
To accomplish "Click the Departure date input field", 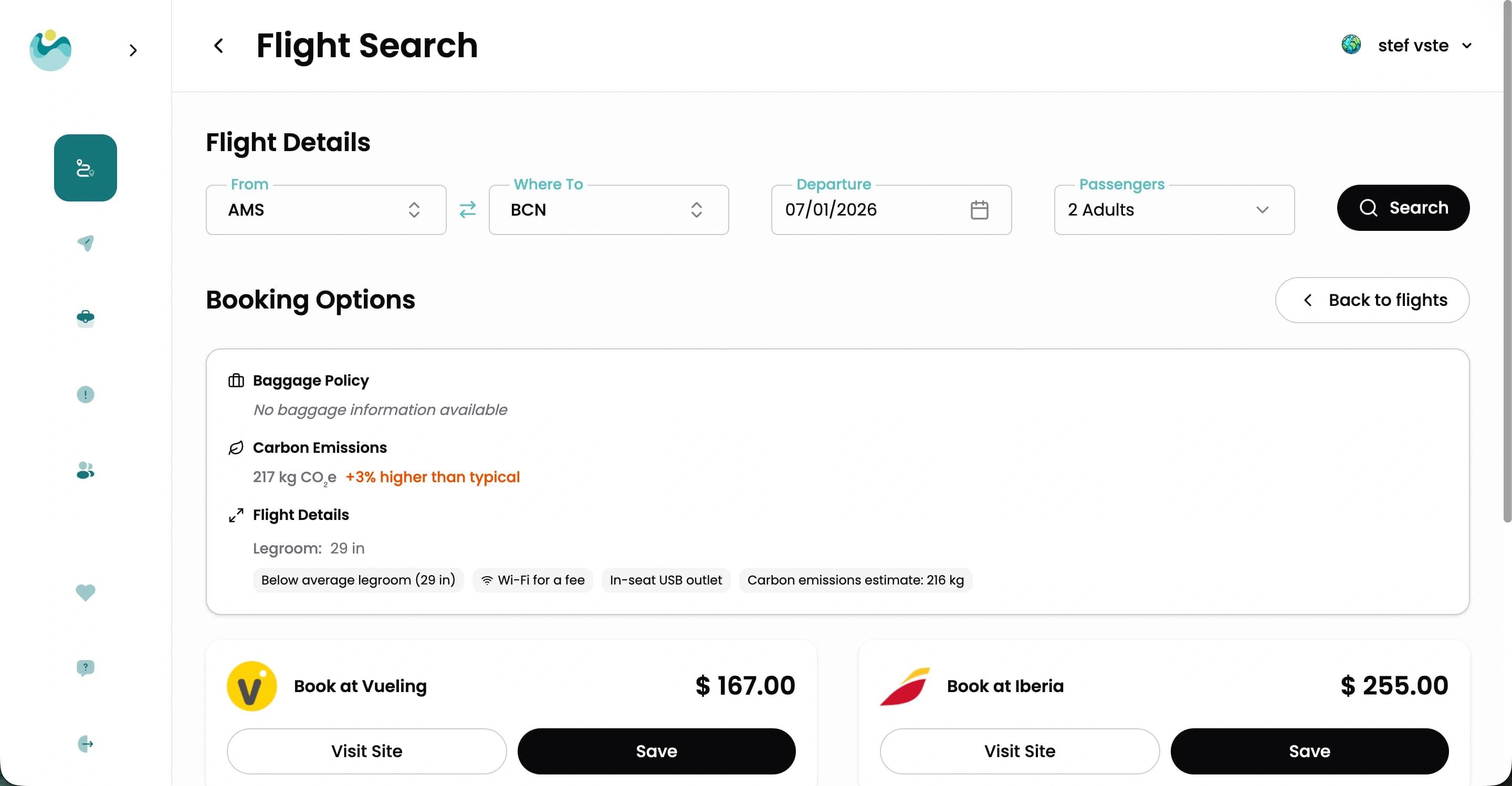I will tap(869, 210).
